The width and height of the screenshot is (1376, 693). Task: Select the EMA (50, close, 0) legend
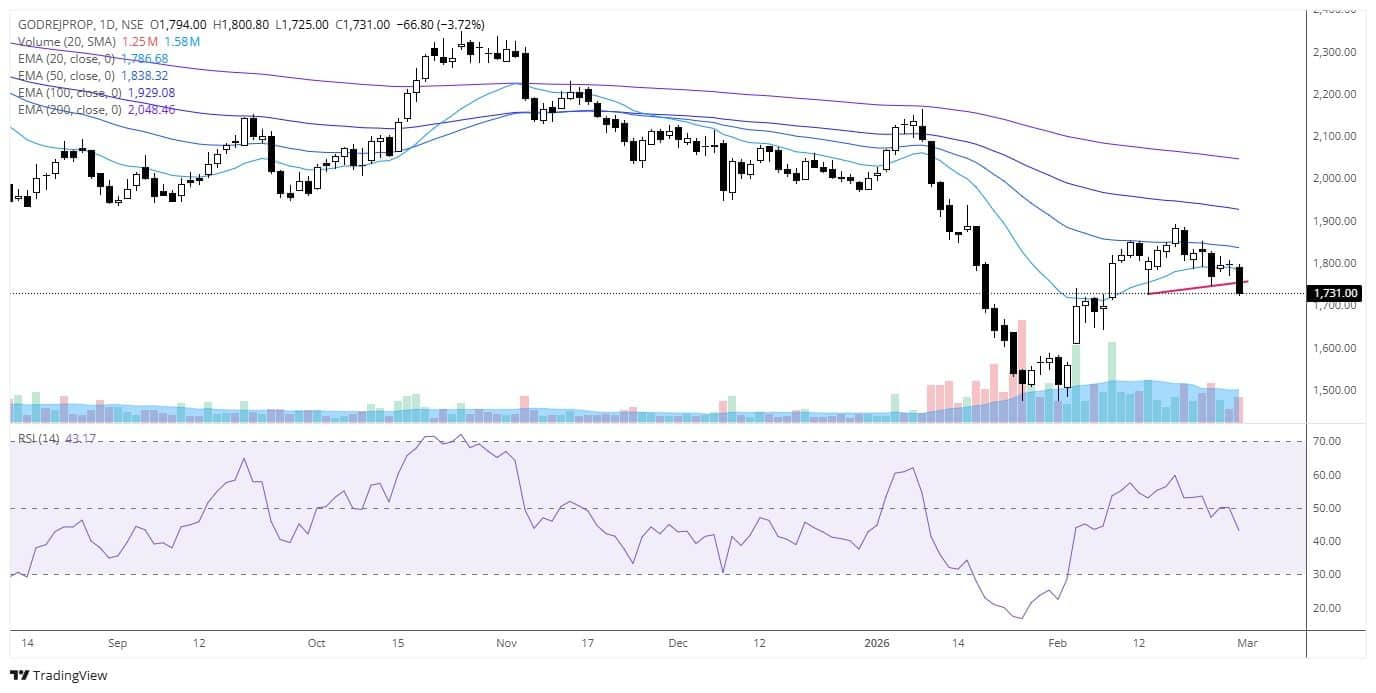click(67, 75)
